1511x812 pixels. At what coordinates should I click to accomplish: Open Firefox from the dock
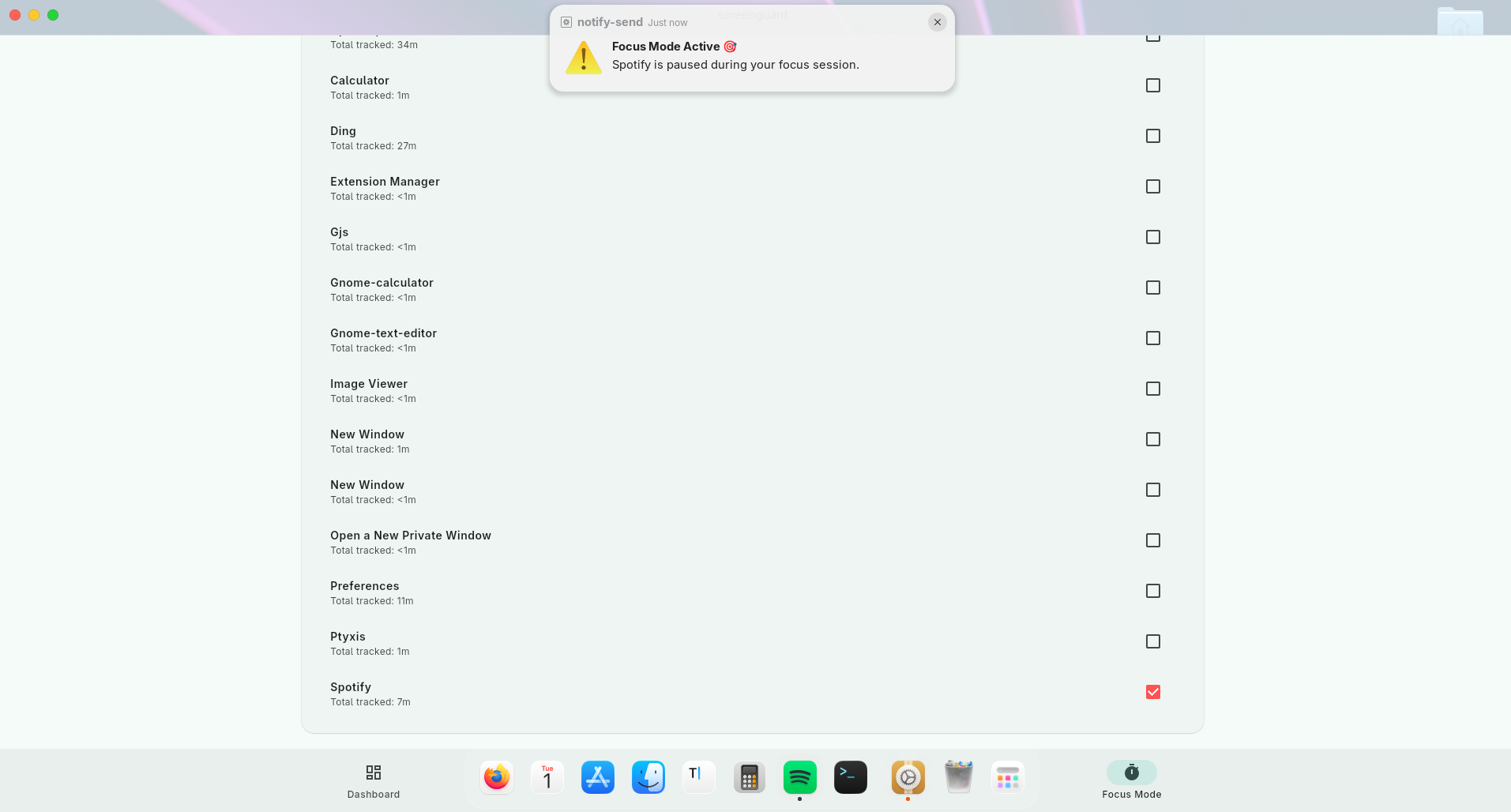click(x=497, y=778)
